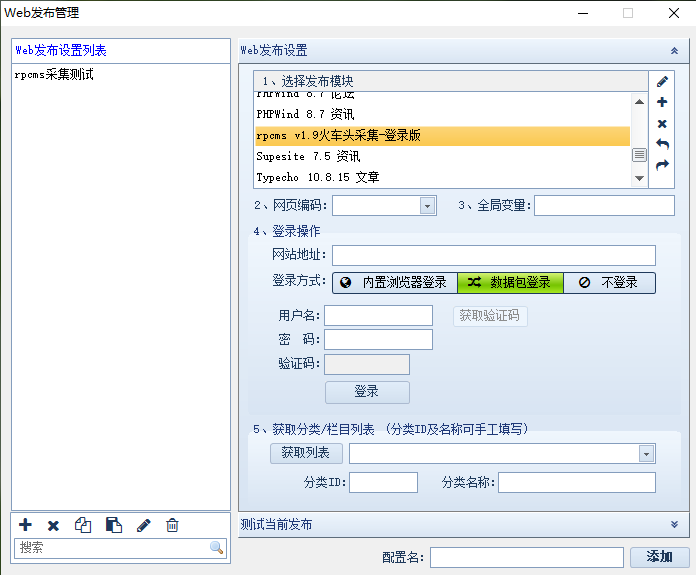Click the edit module pencil icon
The height and width of the screenshot is (575, 696).
pyautogui.click(x=662, y=81)
